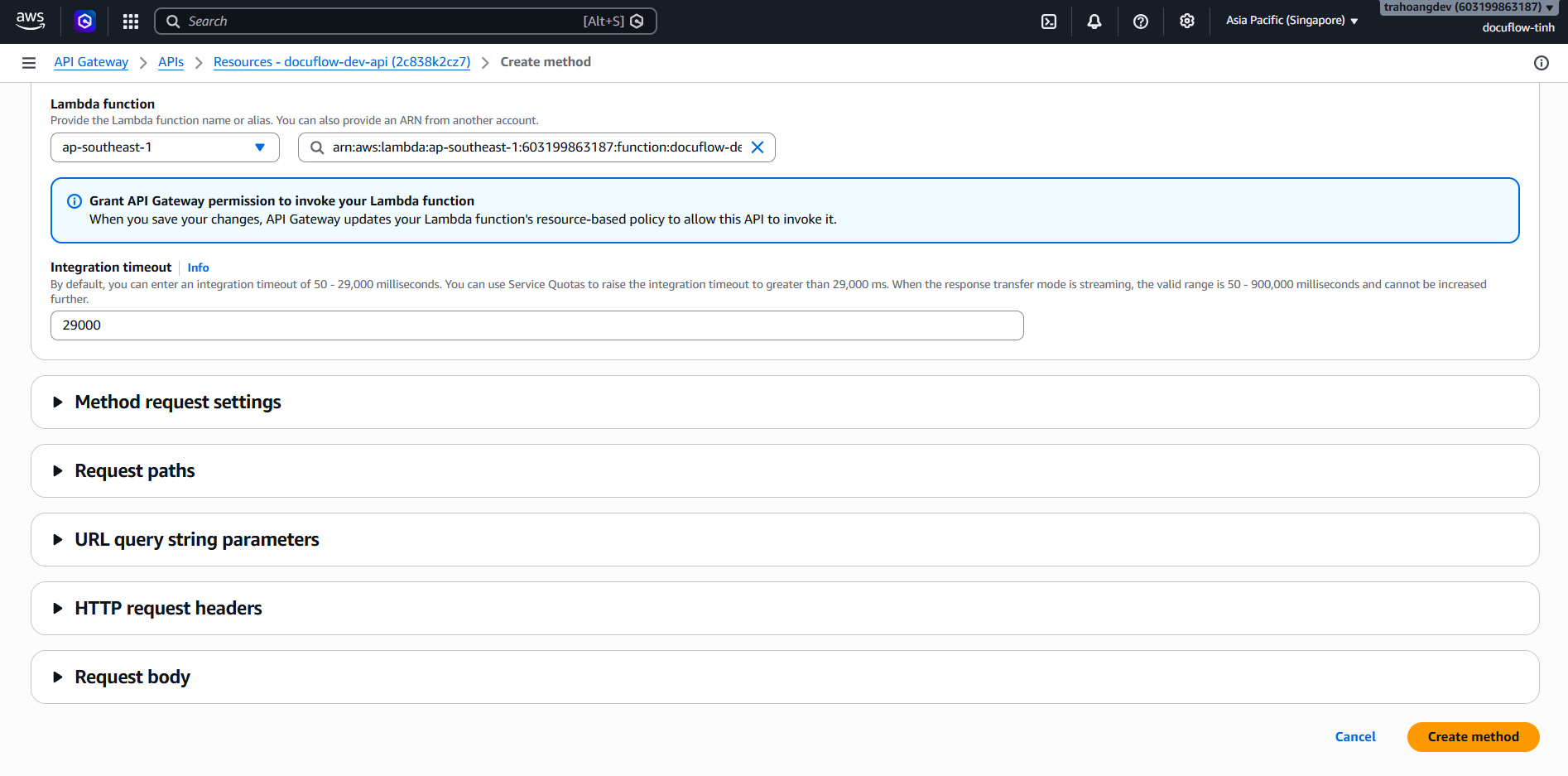The height and width of the screenshot is (776, 1568).
Task: Open Resources - docuflow-dev-api breadcrumb link
Action: coord(342,62)
